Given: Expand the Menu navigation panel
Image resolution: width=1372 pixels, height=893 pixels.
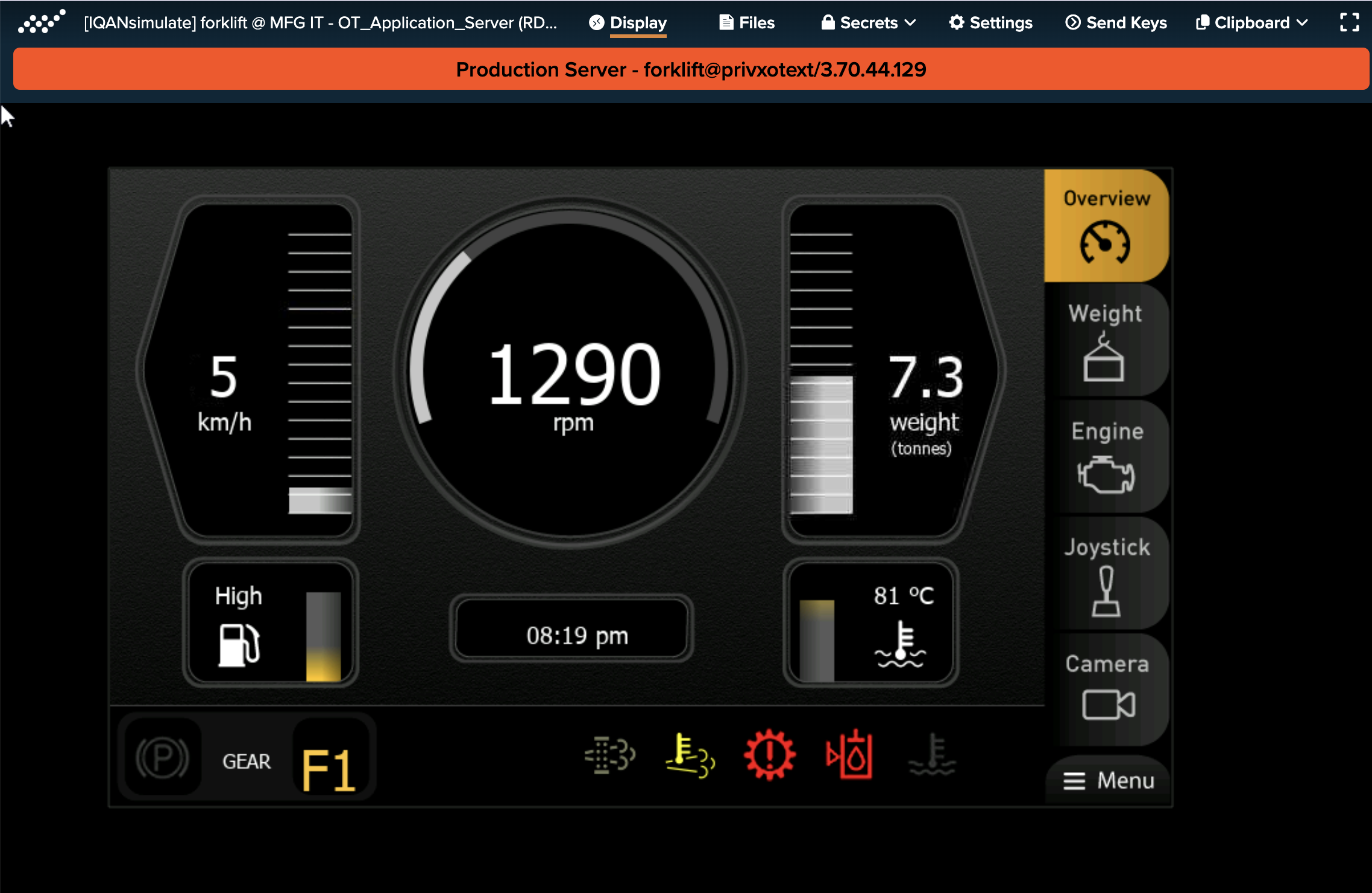Looking at the screenshot, I should tap(1109, 780).
